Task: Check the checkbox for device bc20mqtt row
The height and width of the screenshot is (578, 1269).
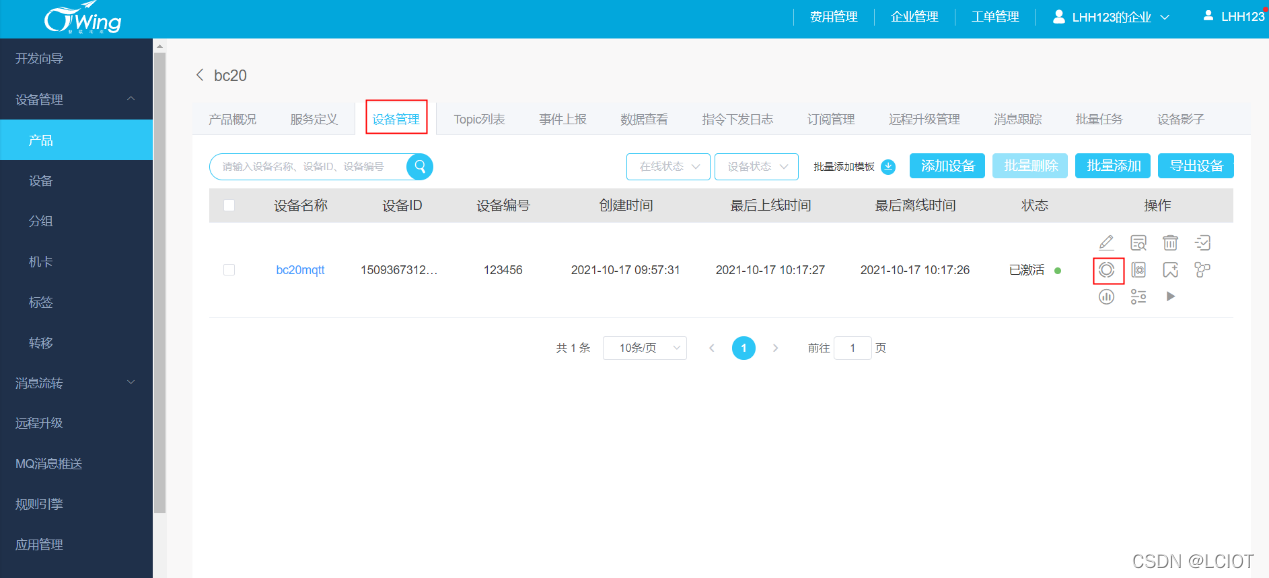Action: click(x=229, y=269)
